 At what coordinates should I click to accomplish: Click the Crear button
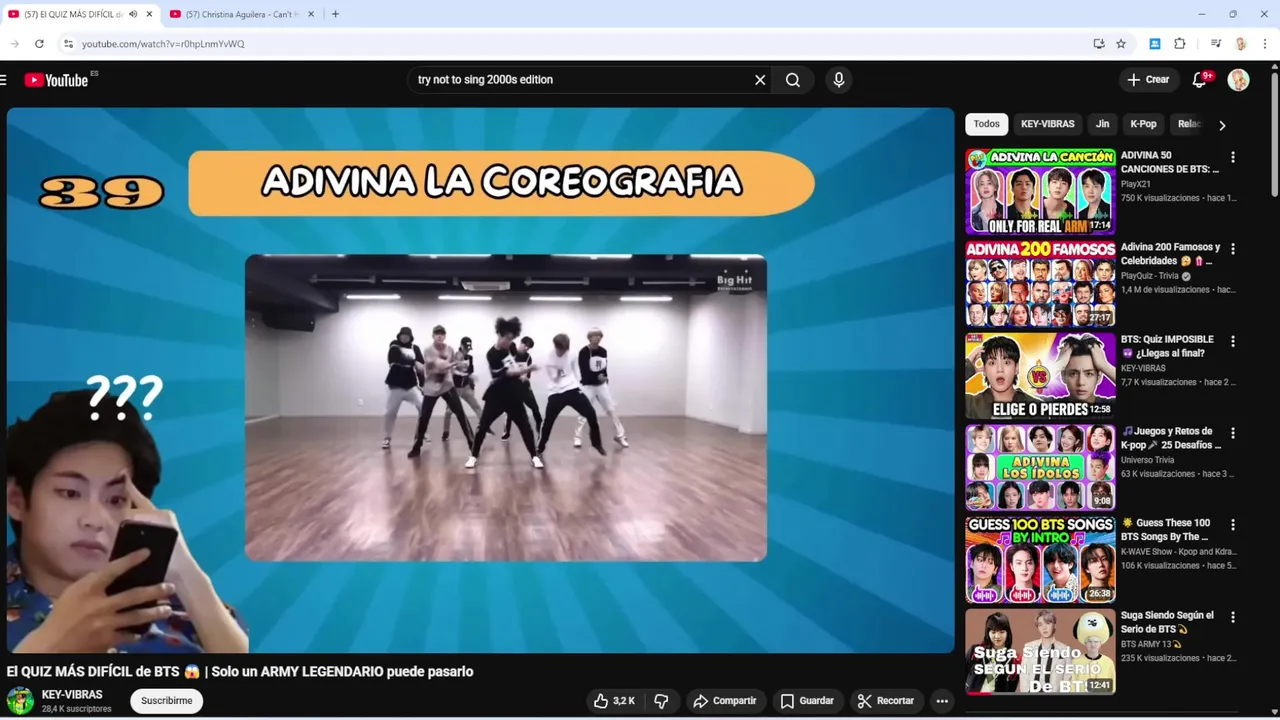[1148, 80]
